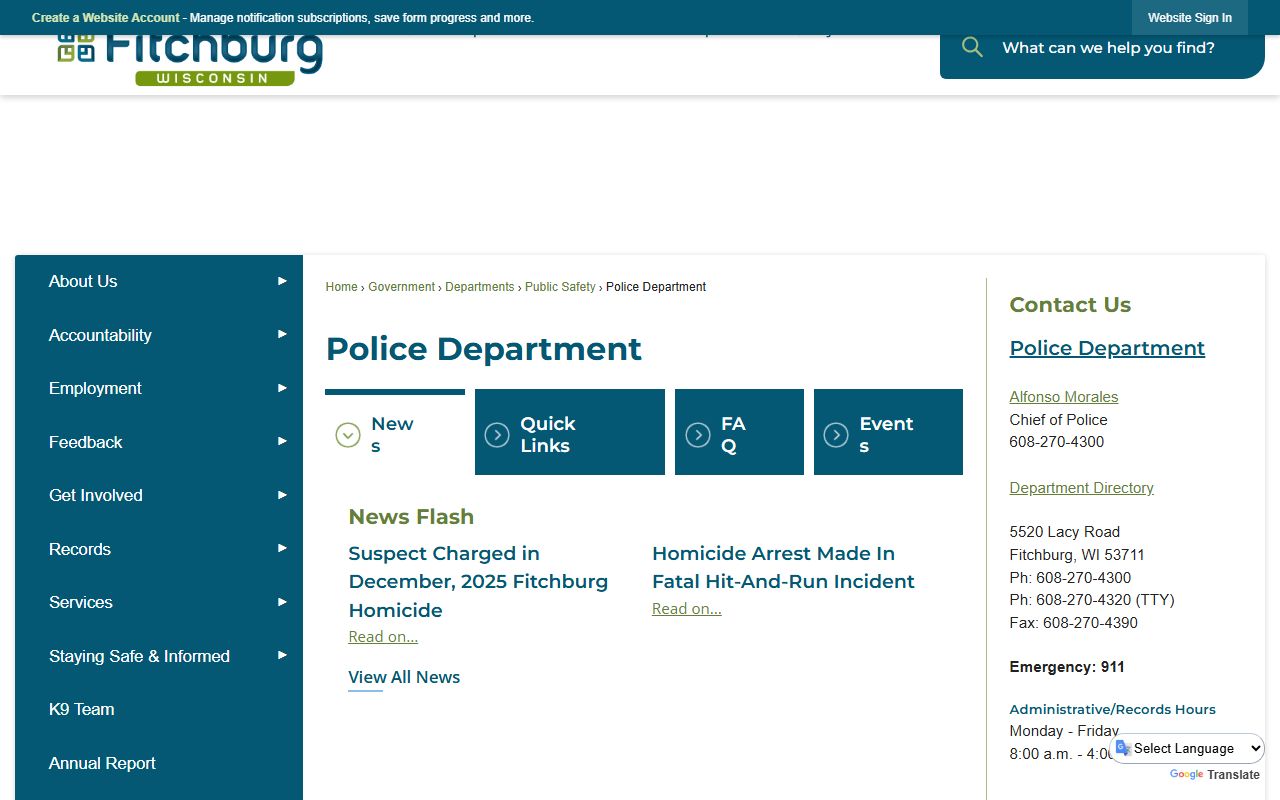Expand the Accountability submenu arrow
This screenshot has width=1280, height=800.
click(282, 335)
